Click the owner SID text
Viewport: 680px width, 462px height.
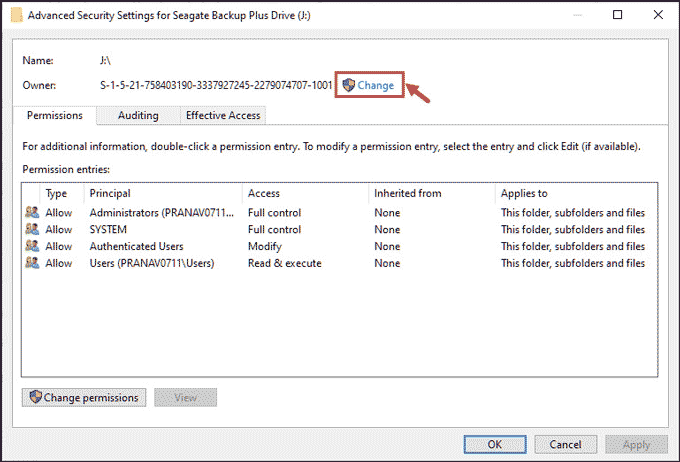[x=216, y=85]
